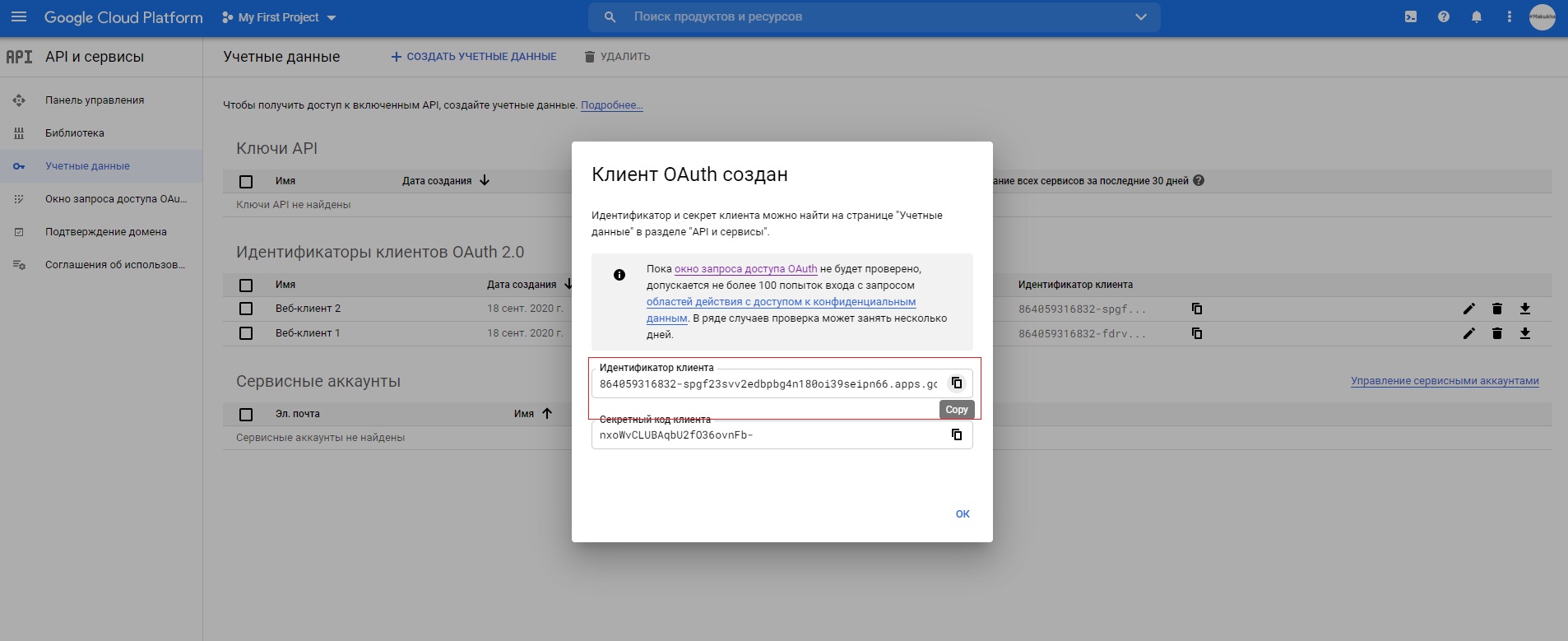
Task: Open окно запроса доступа OAuth link in dialog
Action: pos(746,269)
